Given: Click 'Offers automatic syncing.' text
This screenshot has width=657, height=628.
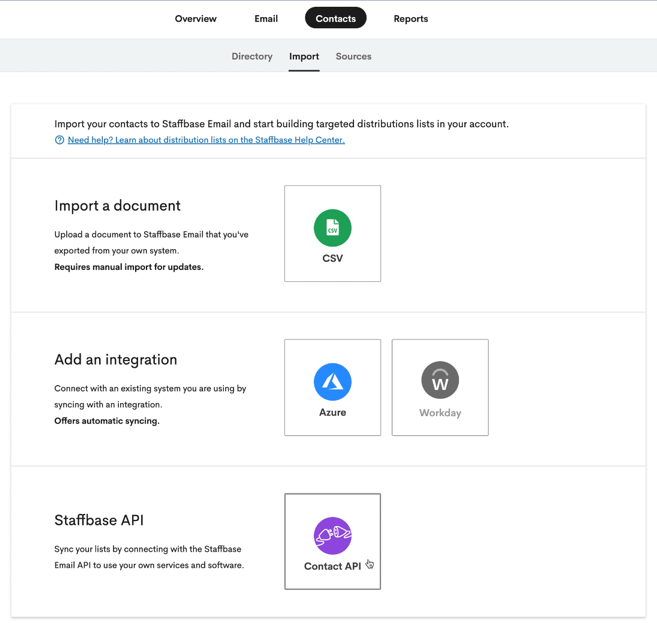Looking at the screenshot, I should coord(107,421).
